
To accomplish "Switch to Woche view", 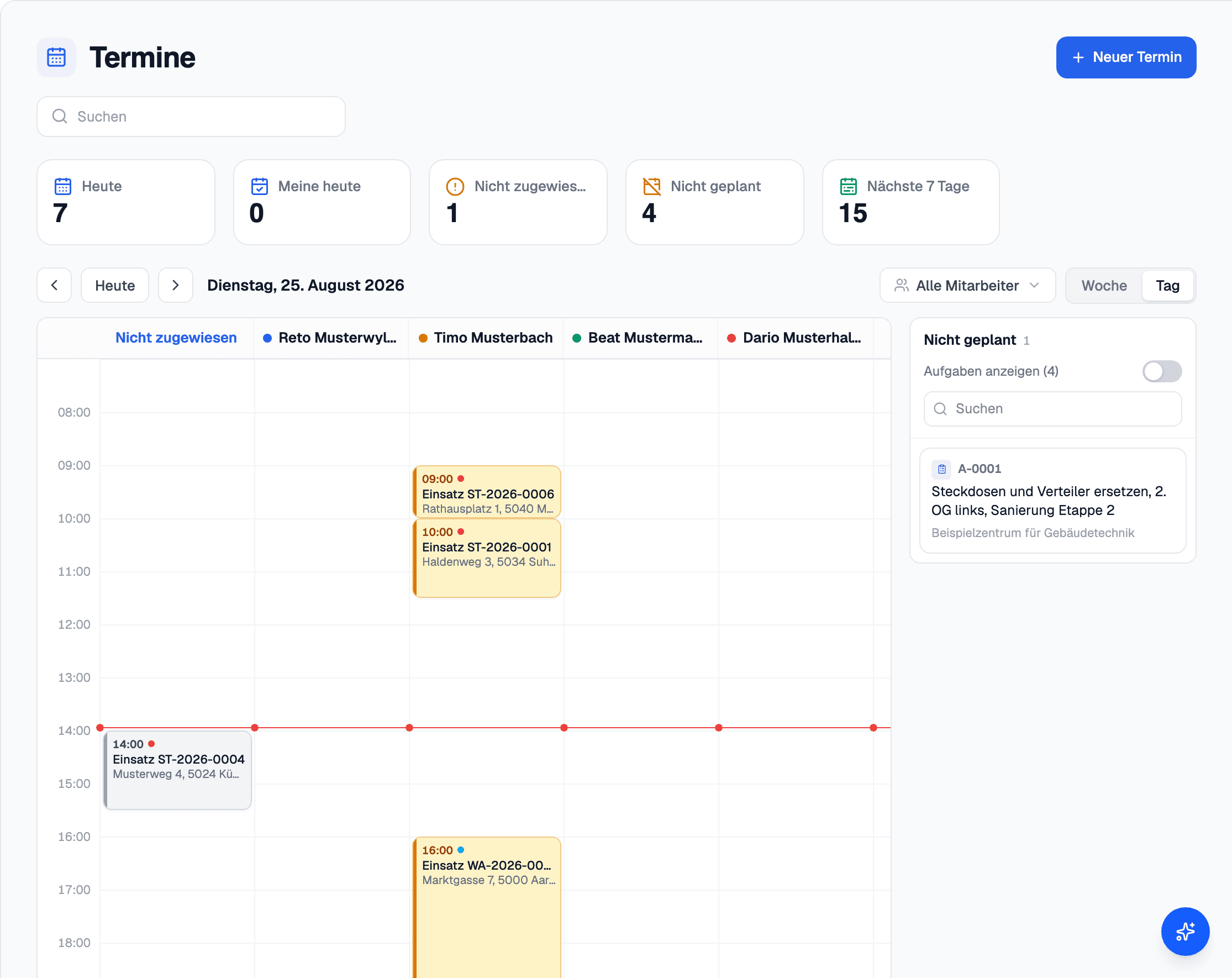I will tap(1104, 285).
